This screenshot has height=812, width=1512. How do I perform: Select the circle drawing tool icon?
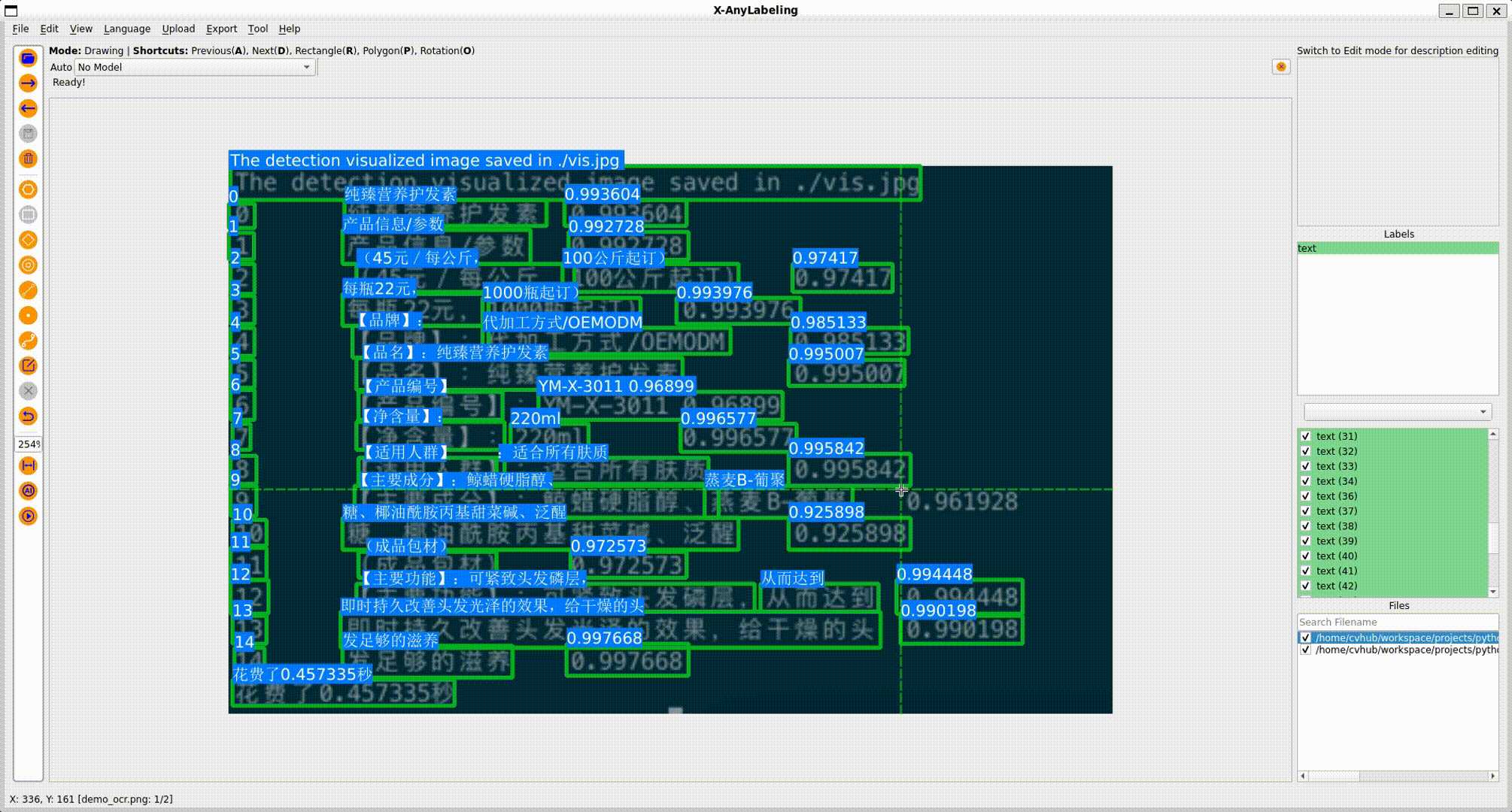pyautogui.click(x=28, y=265)
